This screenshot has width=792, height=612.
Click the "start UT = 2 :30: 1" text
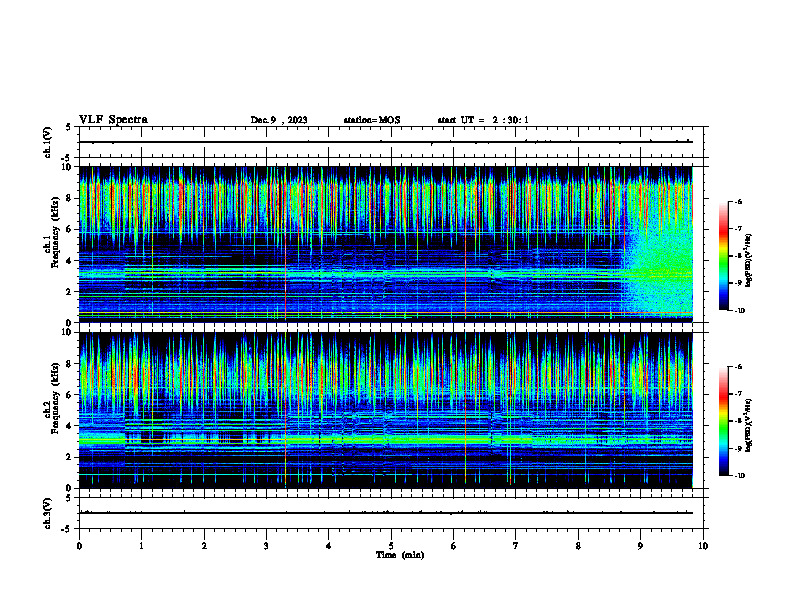[483, 120]
